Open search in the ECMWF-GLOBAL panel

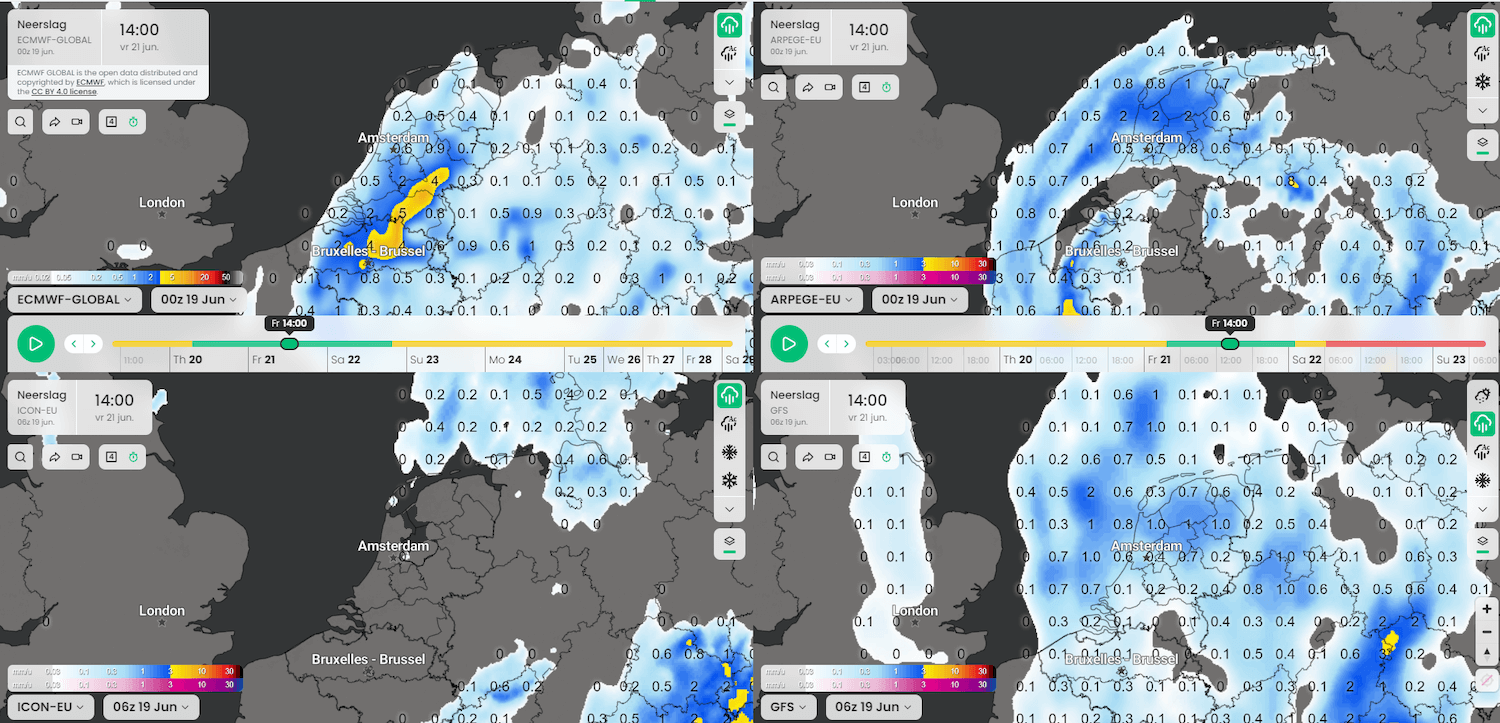click(21, 122)
